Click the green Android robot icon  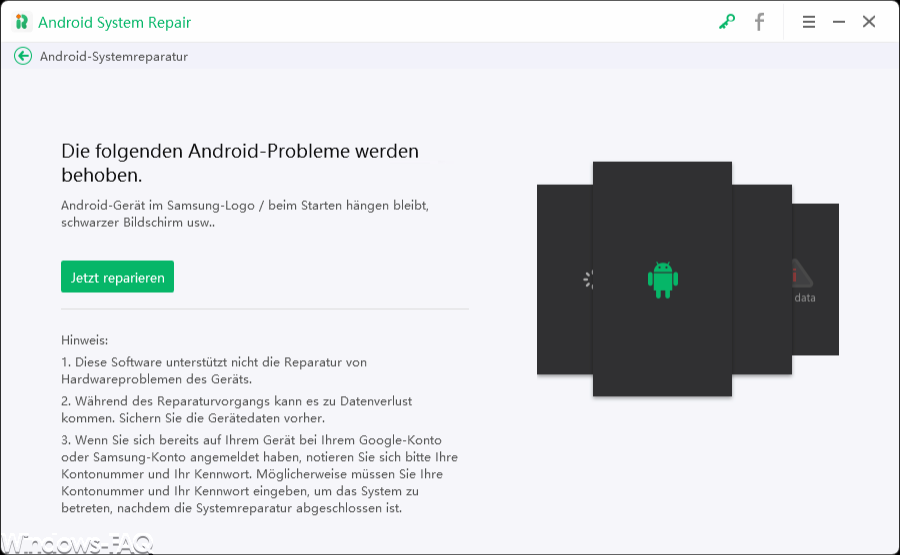coord(662,280)
